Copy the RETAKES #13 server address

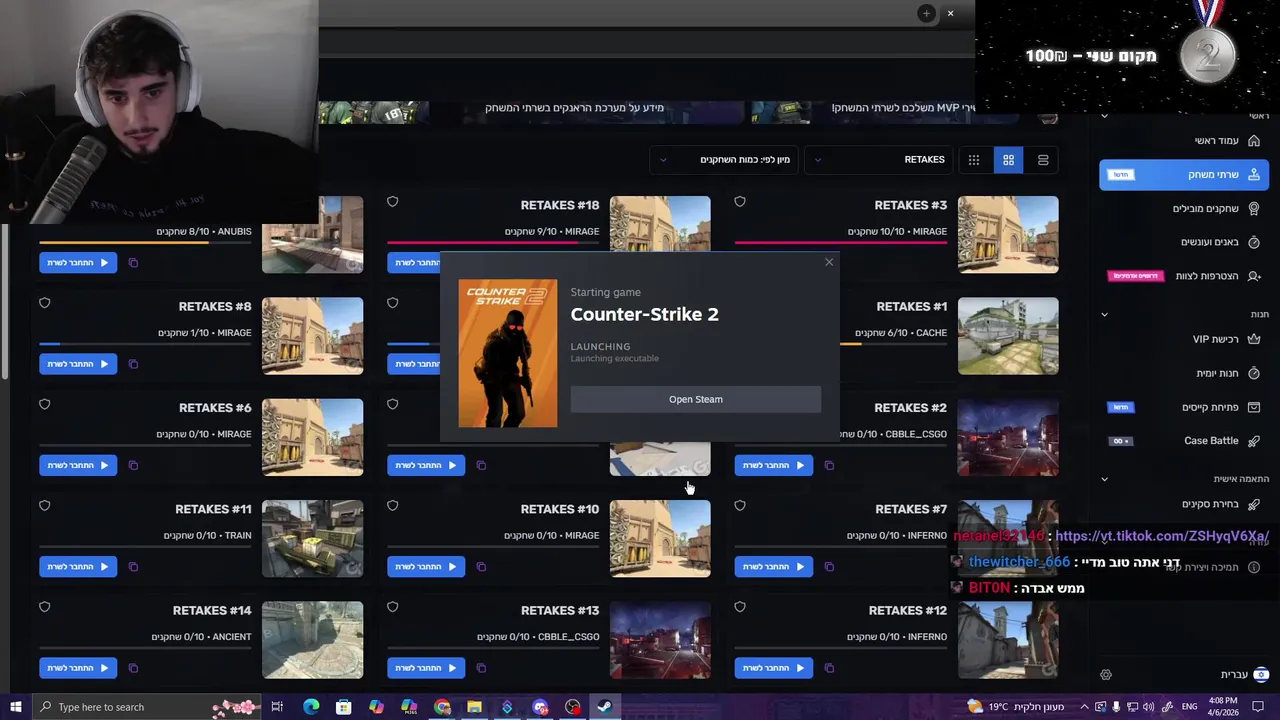click(x=481, y=668)
